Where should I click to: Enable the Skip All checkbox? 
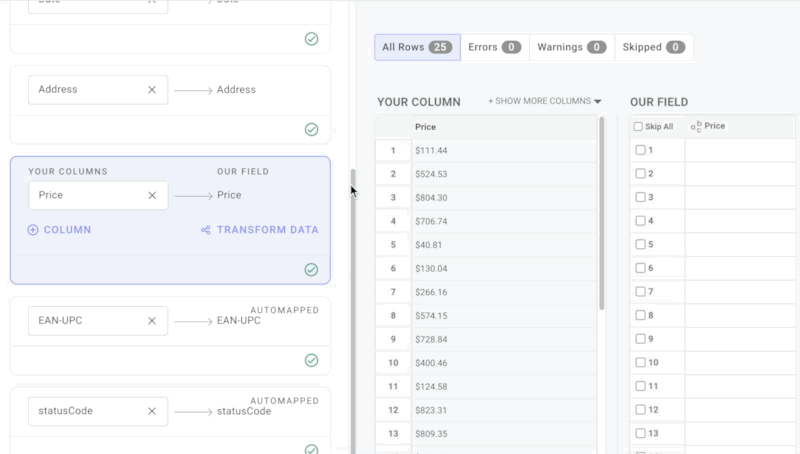(x=638, y=127)
